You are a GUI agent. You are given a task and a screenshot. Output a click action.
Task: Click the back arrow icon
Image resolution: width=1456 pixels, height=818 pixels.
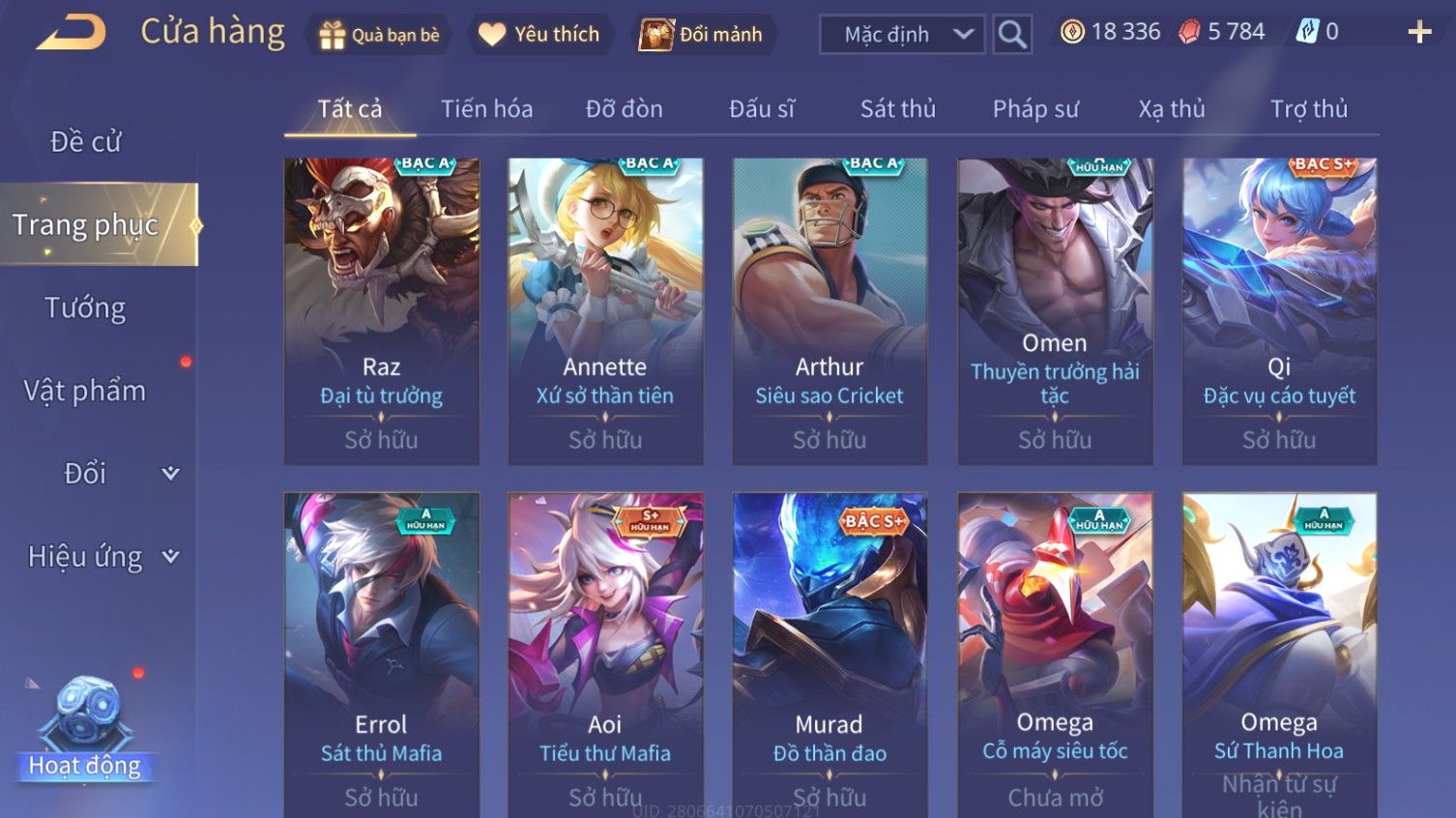(71, 33)
